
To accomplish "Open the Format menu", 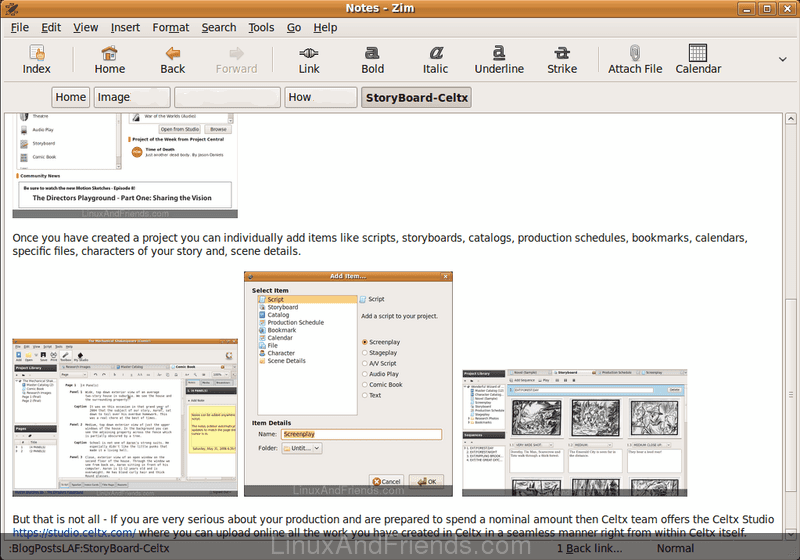I will click(x=170, y=27).
